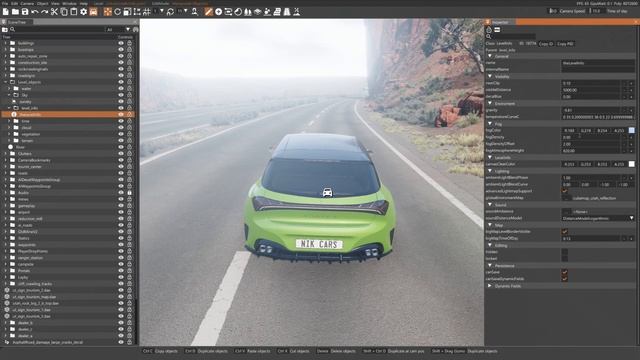
Task: Toggle bigMapLevelBorderVisible checkbox
Action: click(565, 231)
